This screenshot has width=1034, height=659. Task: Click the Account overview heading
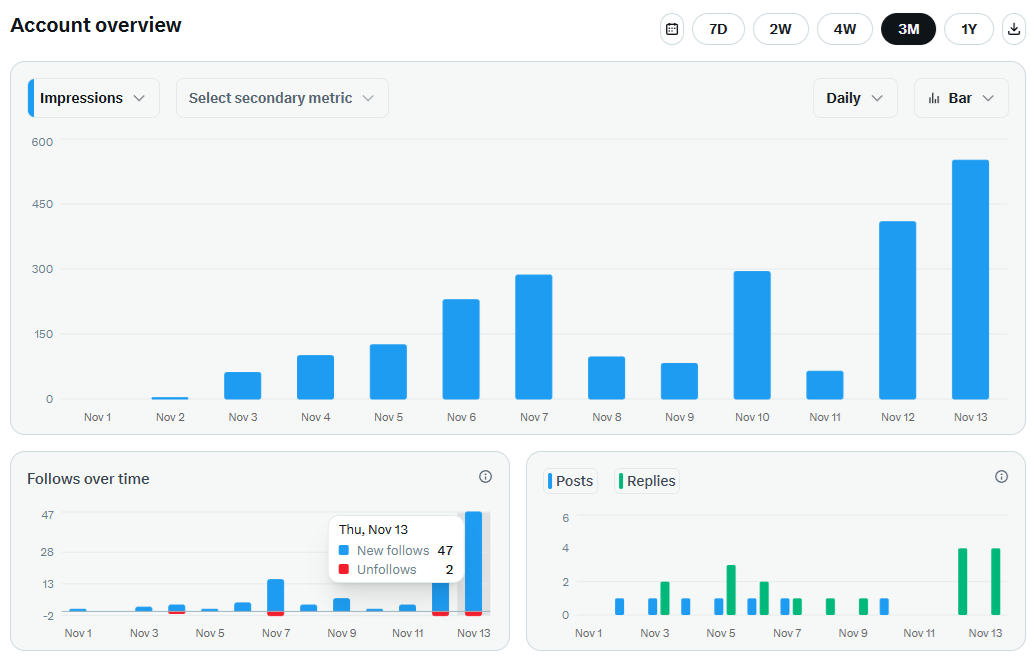[96, 25]
